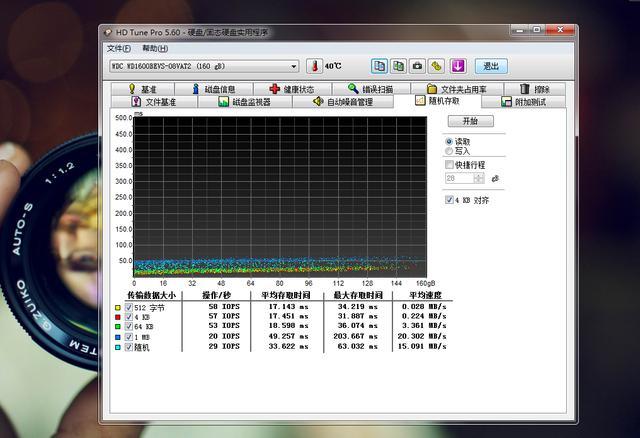This screenshot has width=640, height=438.
Task: Toggle the 64 KB checkbox
Action: tap(129, 327)
